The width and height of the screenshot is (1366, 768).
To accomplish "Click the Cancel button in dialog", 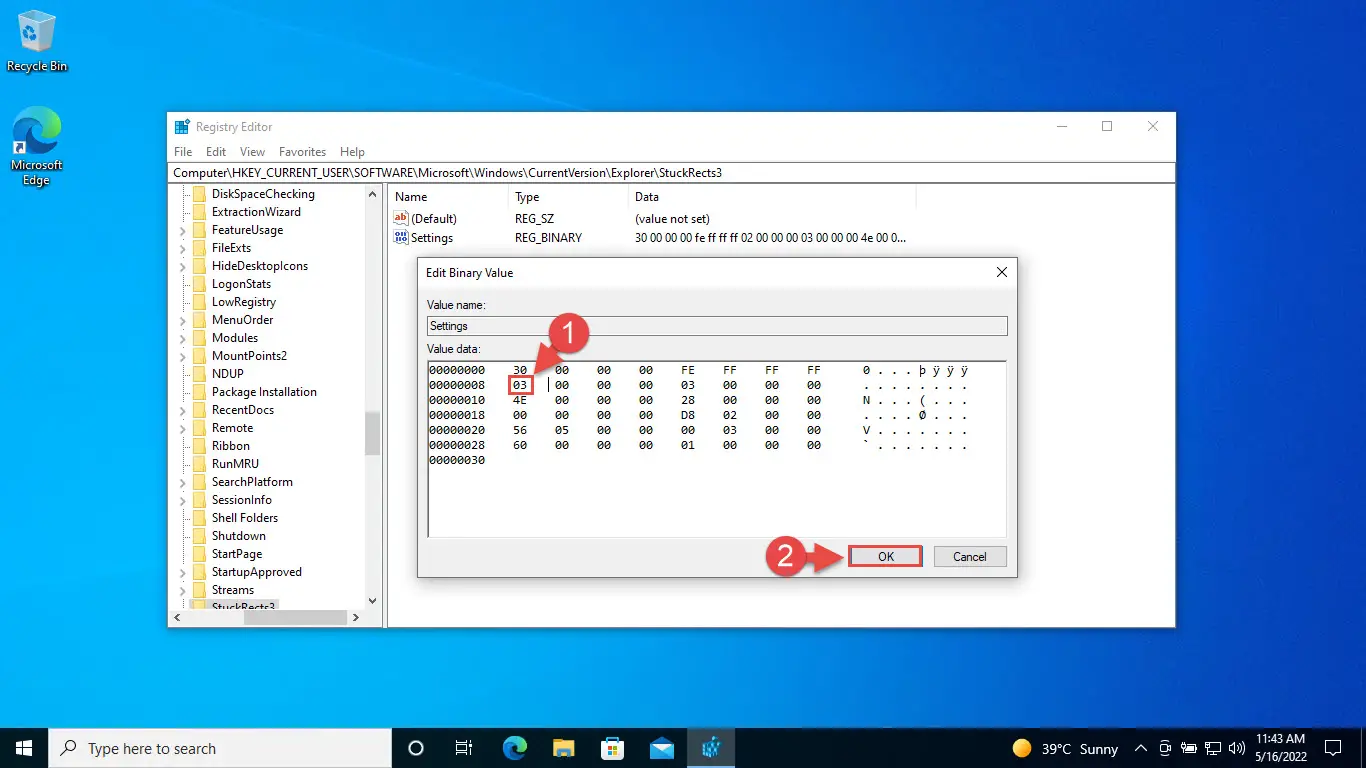I will coord(970,557).
